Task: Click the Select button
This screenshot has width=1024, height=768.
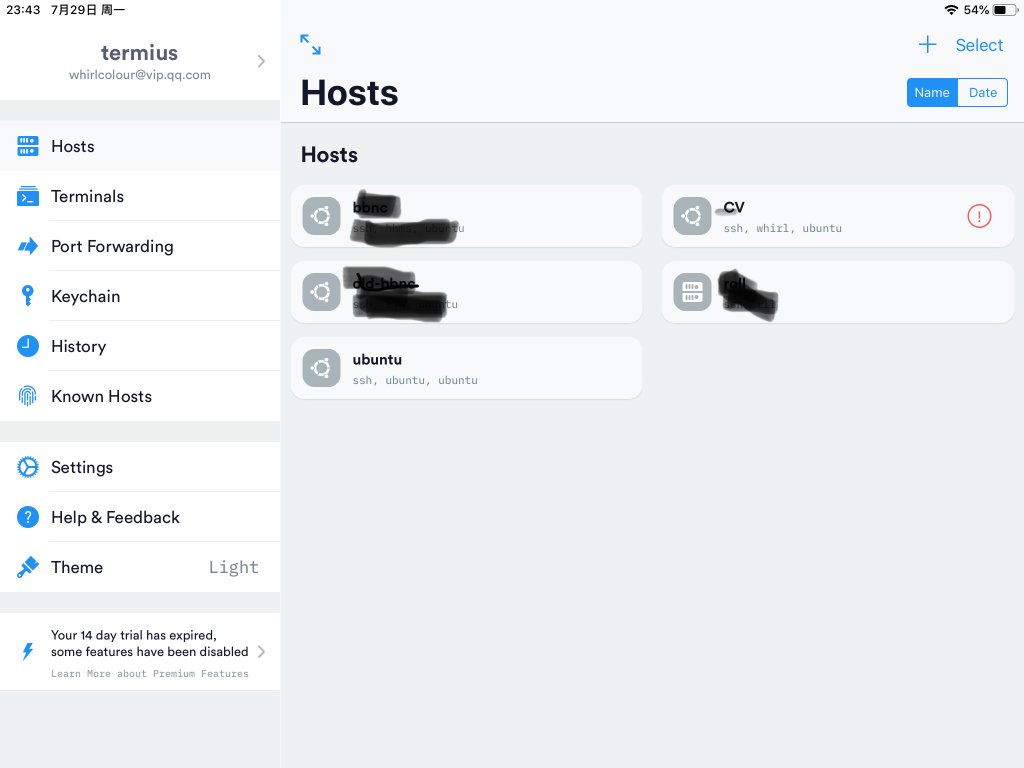Action: click(x=979, y=45)
